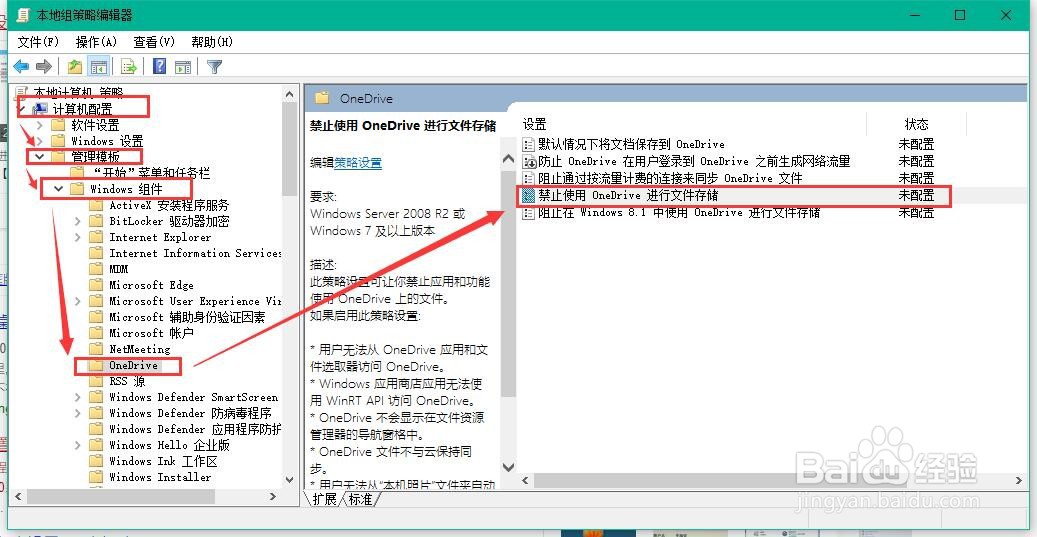
Task: Click the app icon in title bar
Action: 22,15
